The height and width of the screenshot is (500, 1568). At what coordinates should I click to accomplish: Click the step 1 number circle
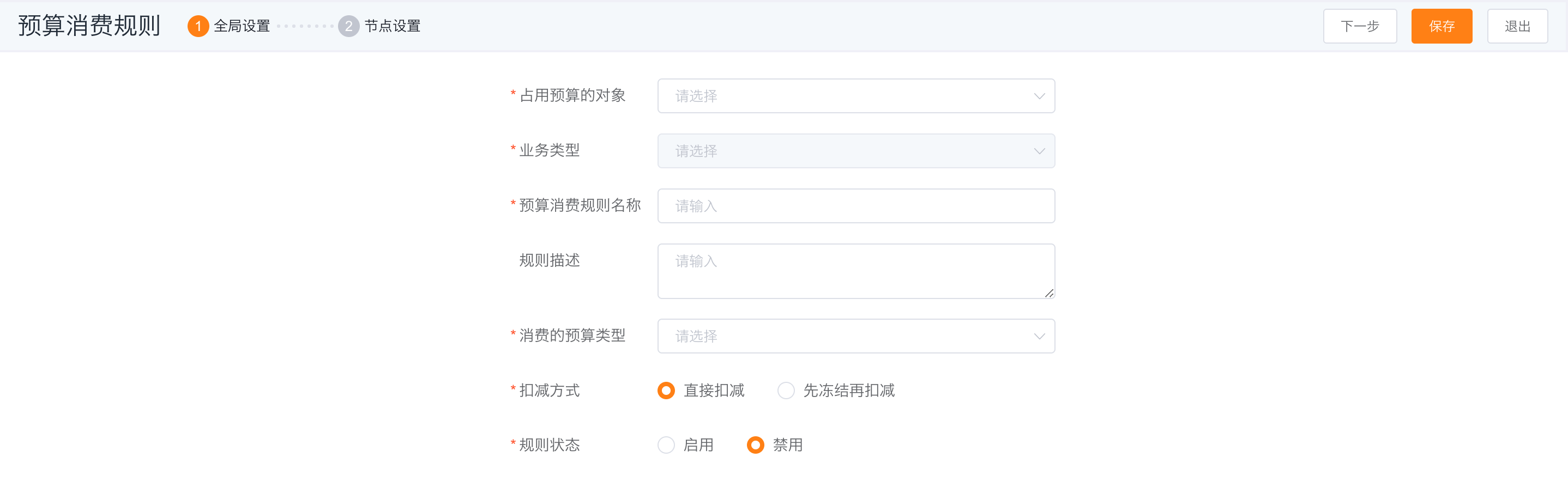[x=198, y=26]
